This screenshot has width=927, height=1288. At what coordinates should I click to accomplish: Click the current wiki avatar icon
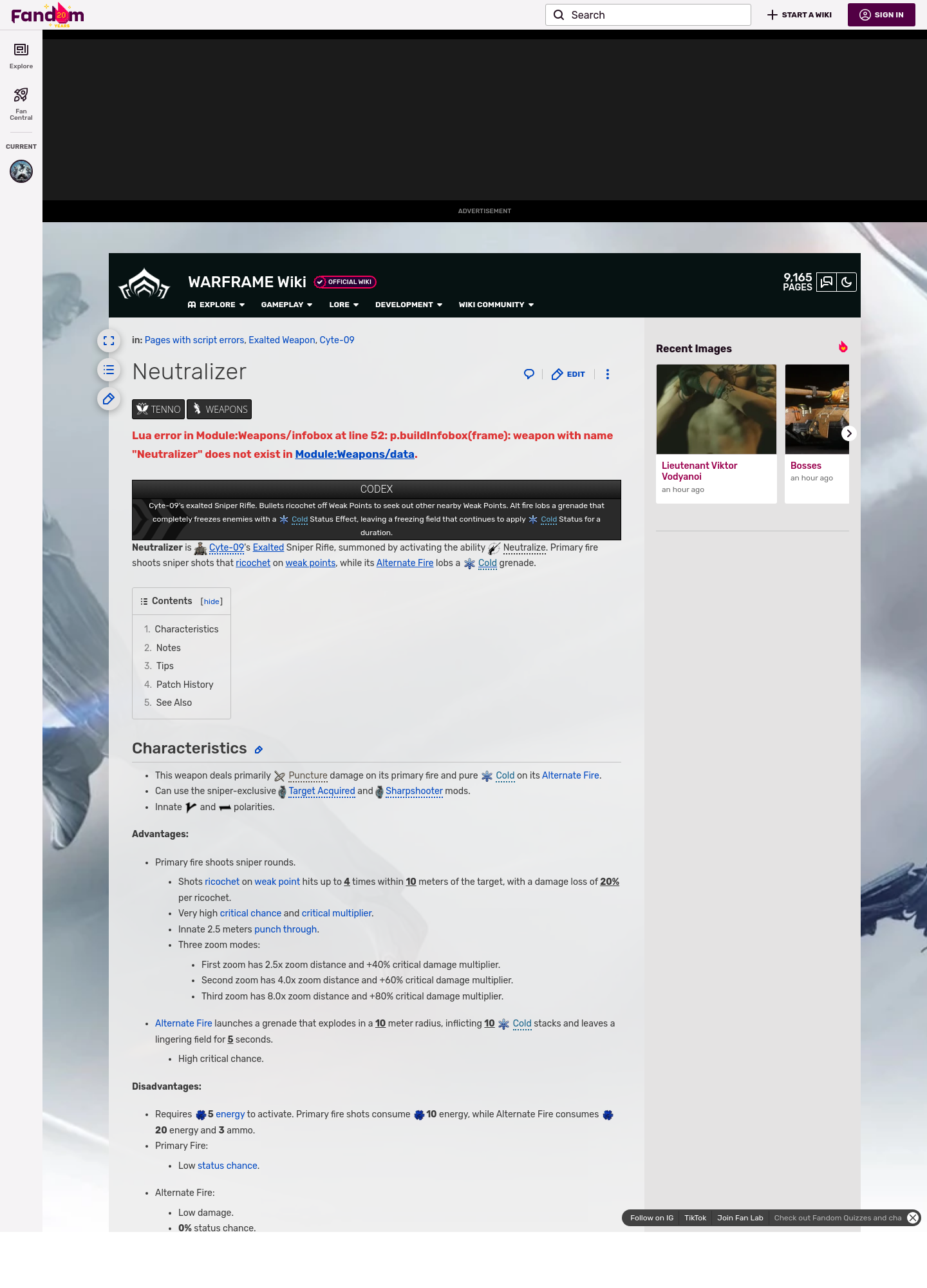click(21, 171)
